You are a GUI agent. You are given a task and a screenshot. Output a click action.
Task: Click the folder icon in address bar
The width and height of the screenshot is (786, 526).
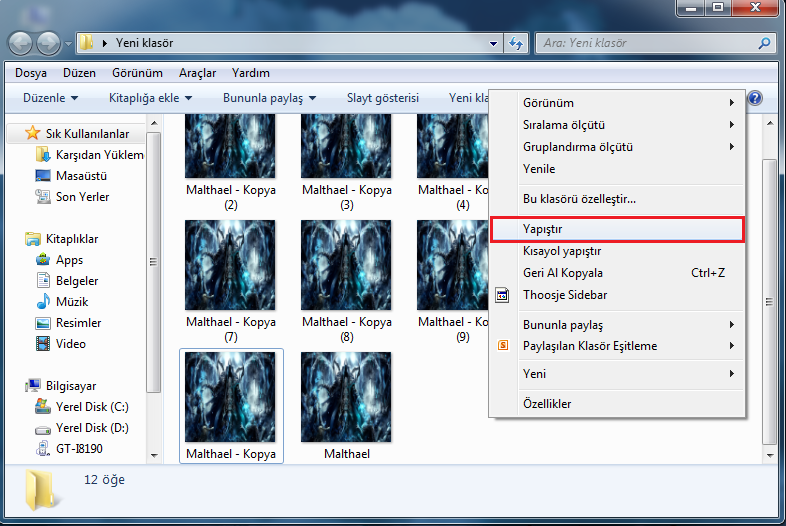86,43
